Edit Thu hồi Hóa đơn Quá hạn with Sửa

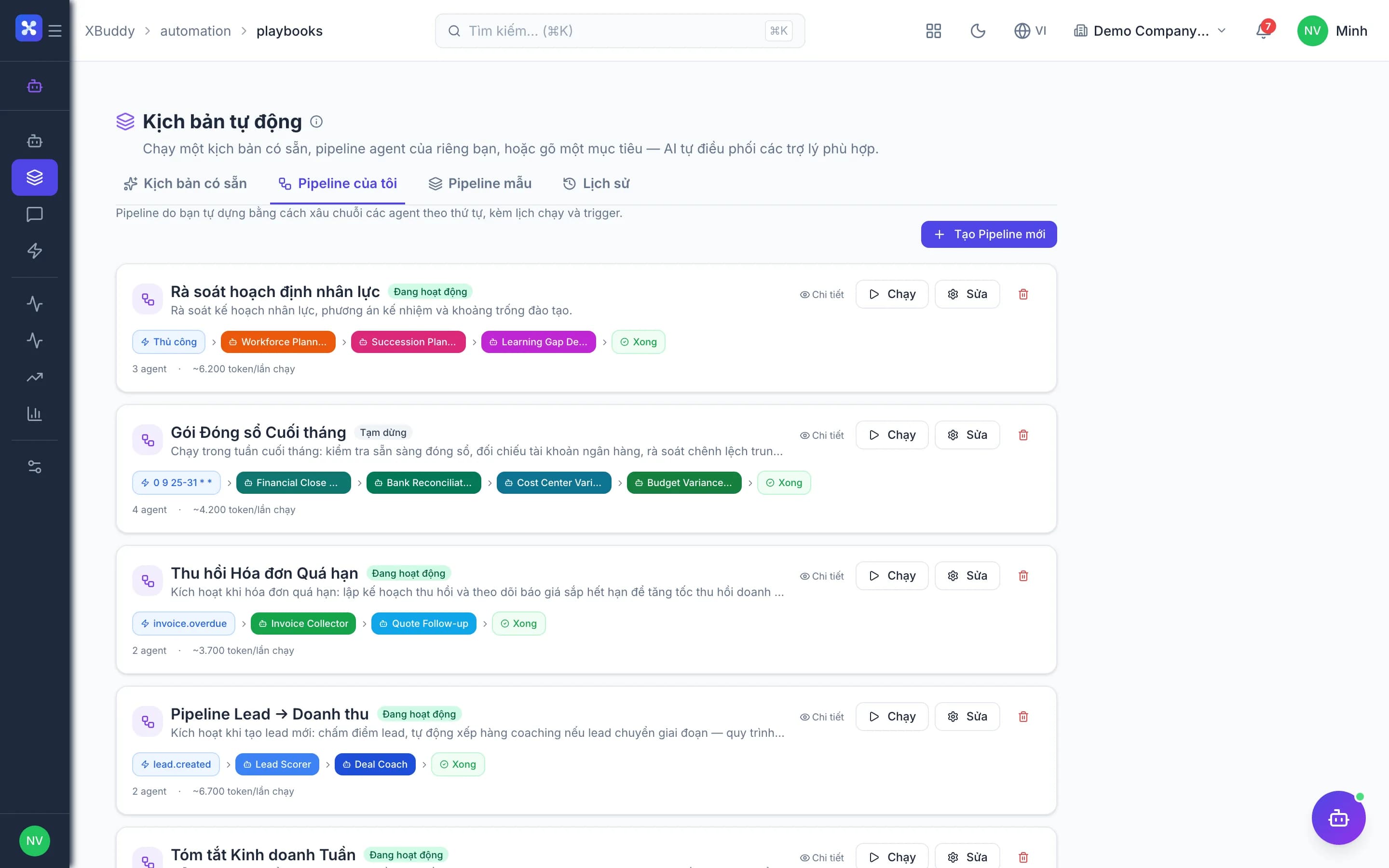pyautogui.click(x=967, y=576)
